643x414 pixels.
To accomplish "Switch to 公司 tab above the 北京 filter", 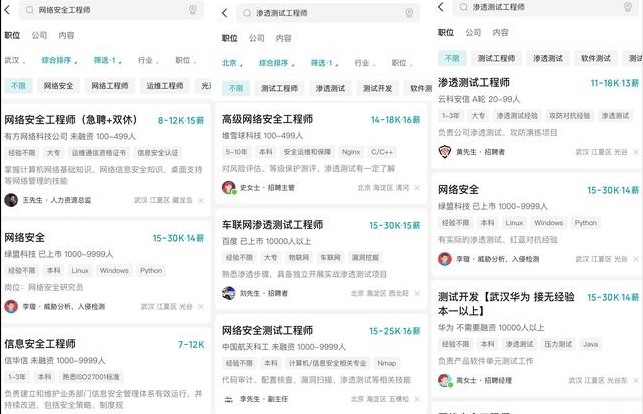I will [x=257, y=38].
